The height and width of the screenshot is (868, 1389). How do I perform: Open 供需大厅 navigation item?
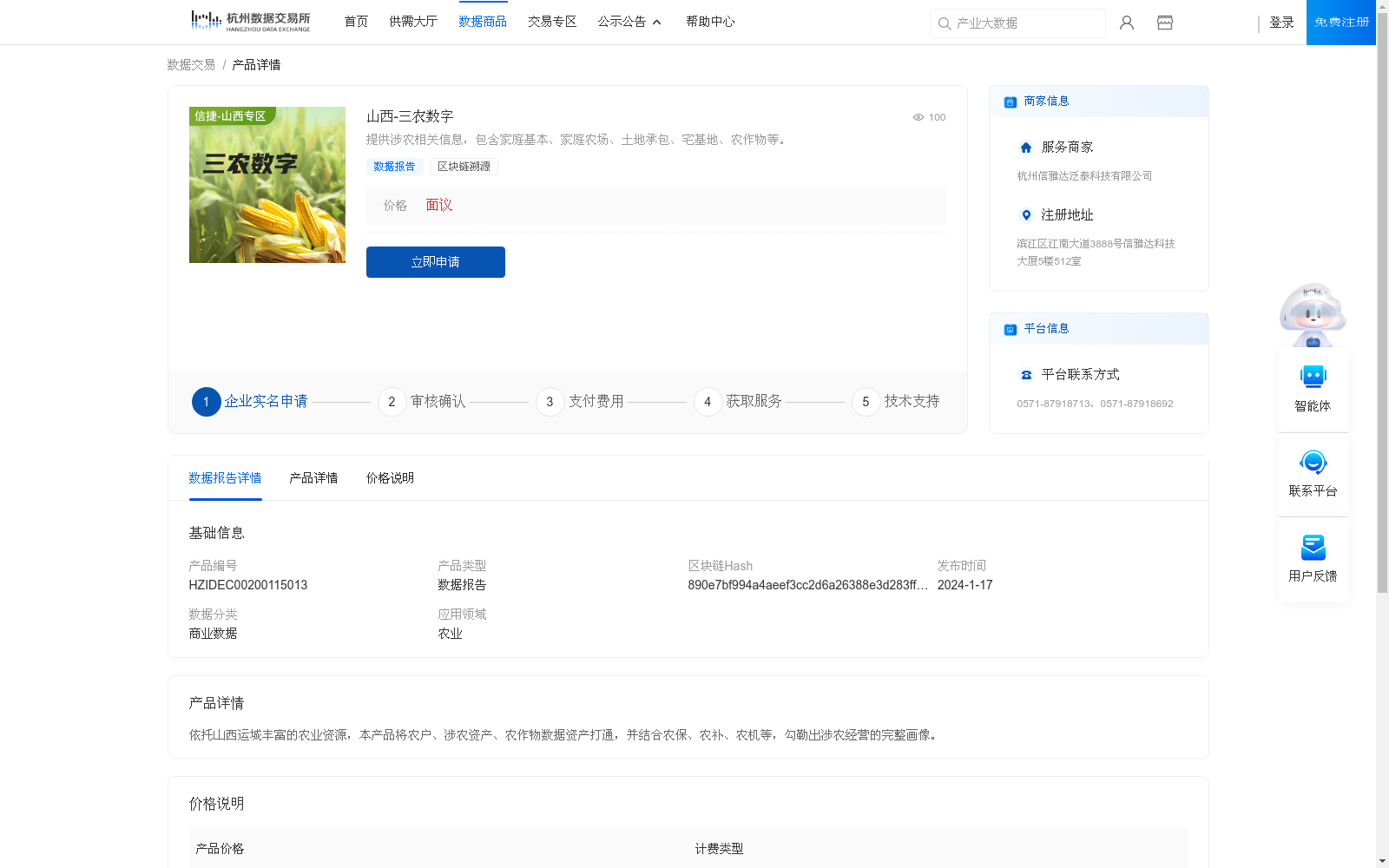point(413,22)
